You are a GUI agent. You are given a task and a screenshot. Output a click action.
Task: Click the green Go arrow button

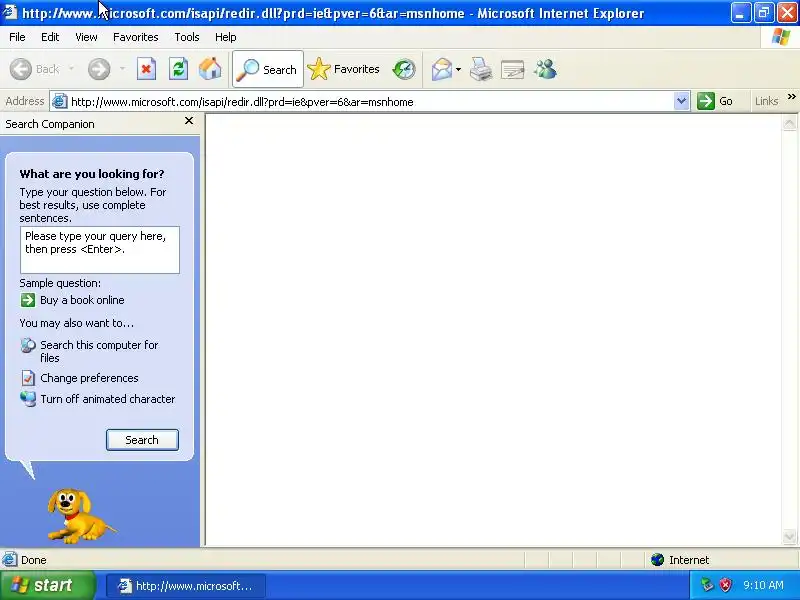pos(706,101)
